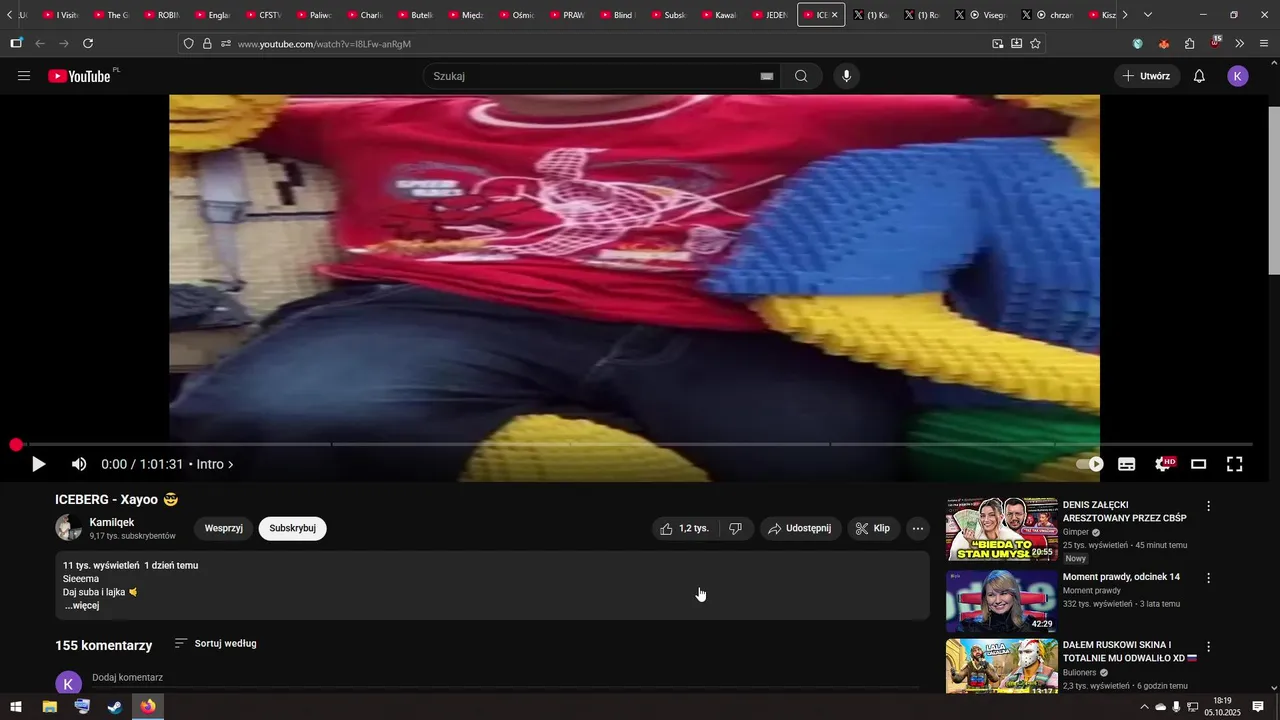Image resolution: width=1280 pixels, height=720 pixels.
Task: Open Windows Start menu
Action: point(16,707)
